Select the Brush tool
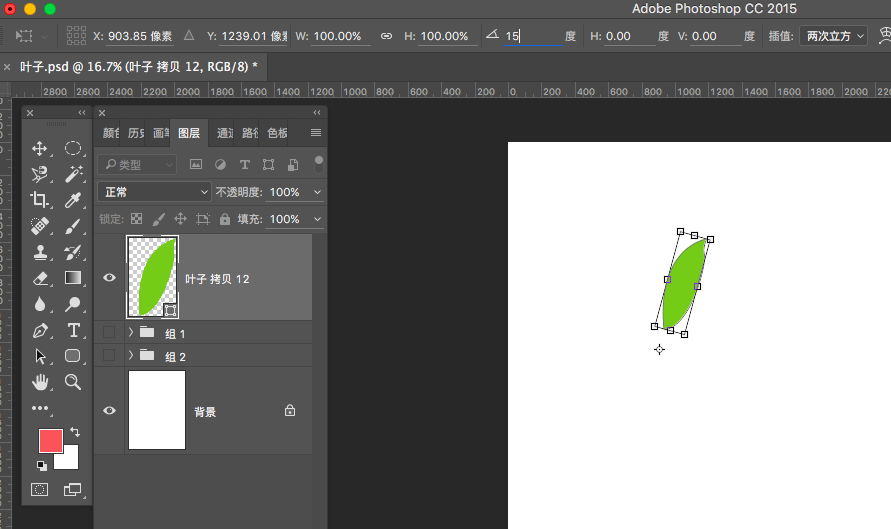891x529 pixels. point(73,226)
